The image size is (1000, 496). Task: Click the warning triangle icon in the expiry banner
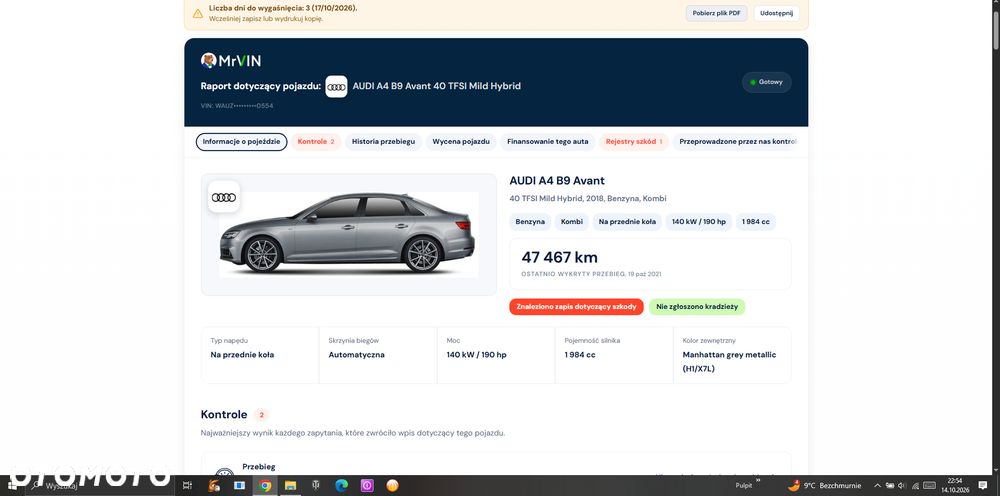pos(198,13)
